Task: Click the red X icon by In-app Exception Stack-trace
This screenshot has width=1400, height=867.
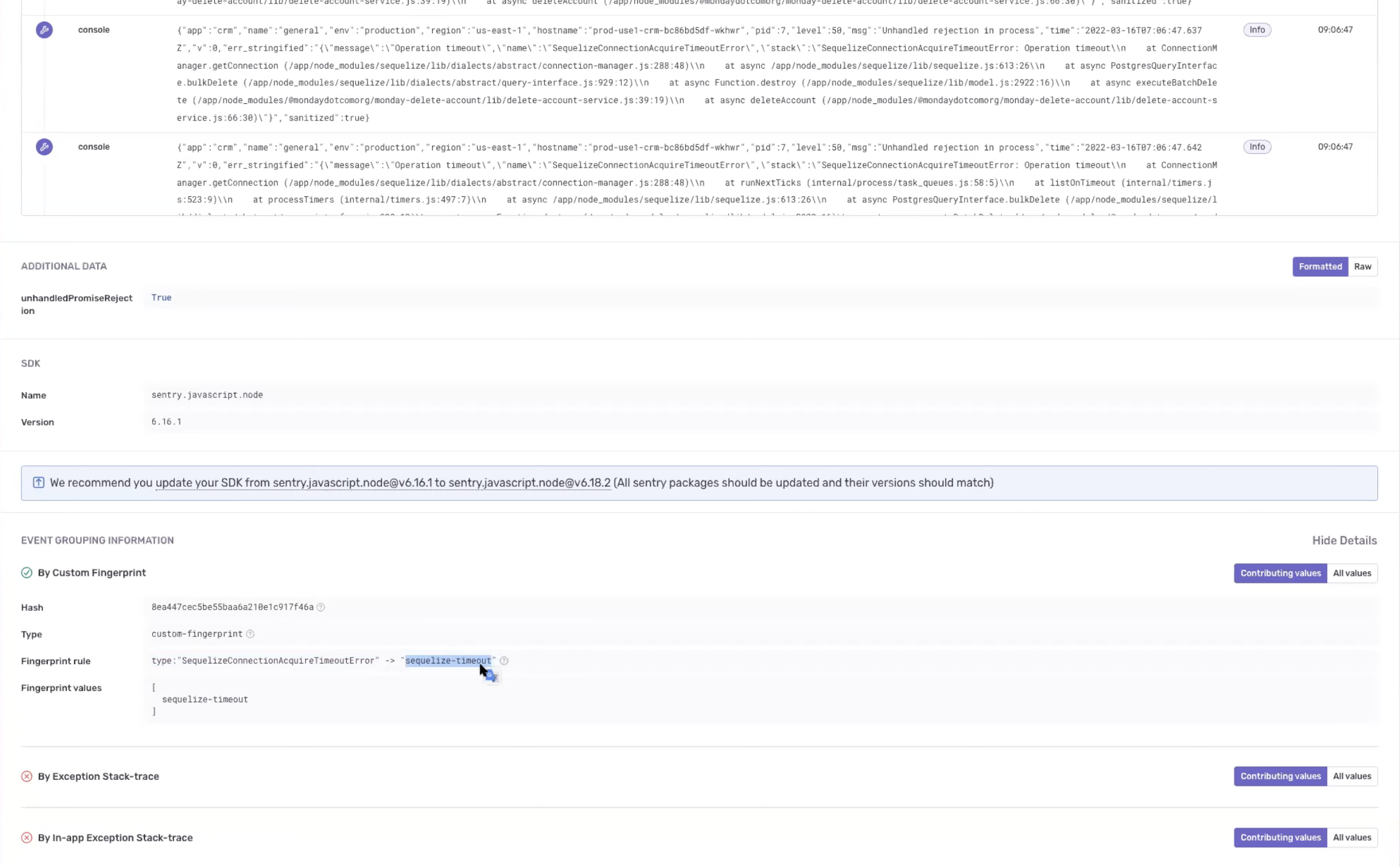Action: pyautogui.click(x=27, y=838)
